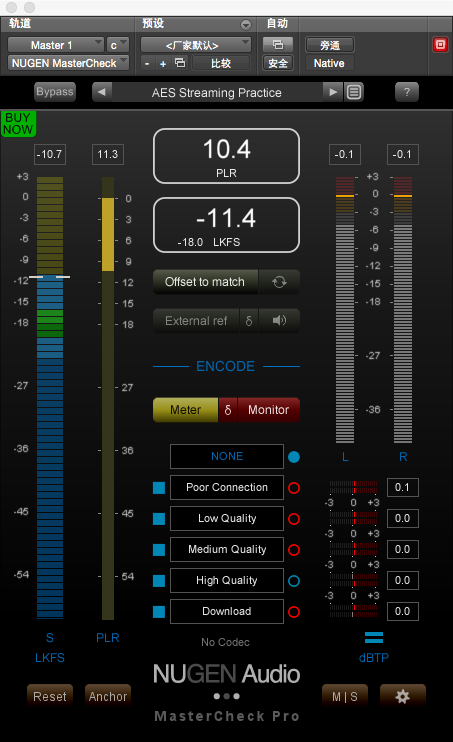Toggle blue square beside High Quality
The width and height of the screenshot is (453, 742).
[x=159, y=581]
